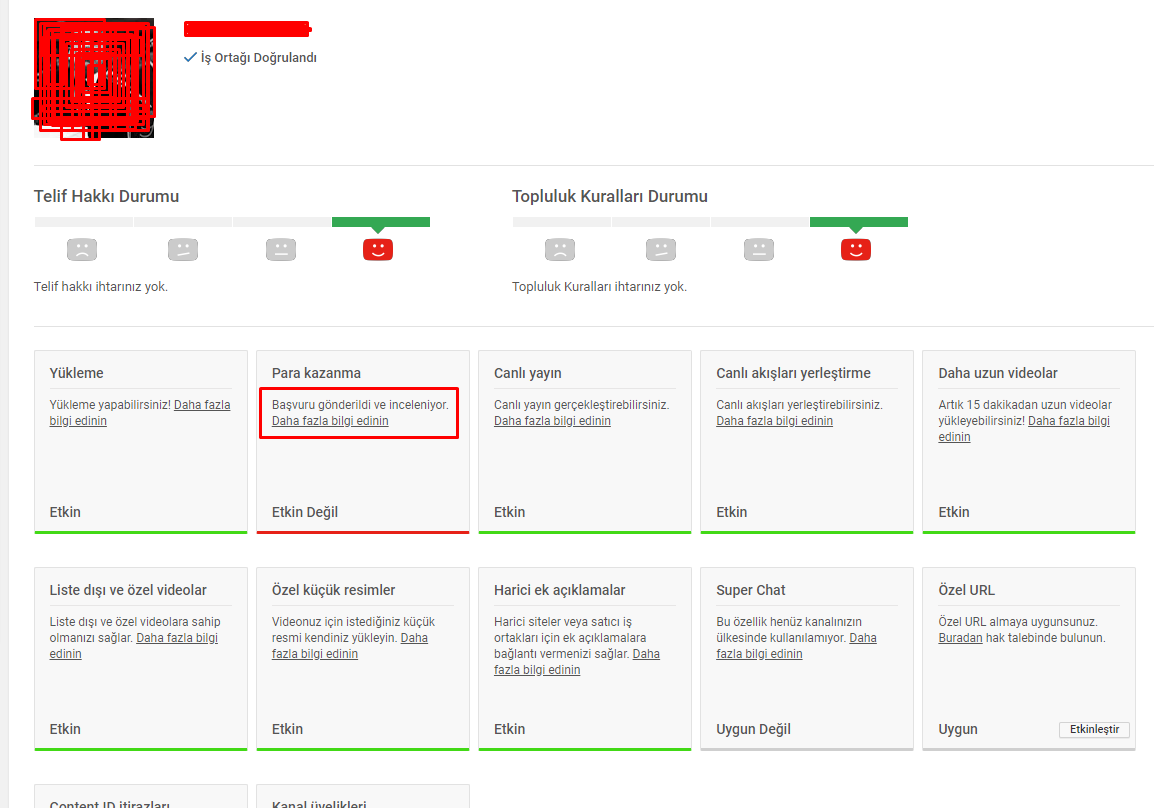
Task: Open 'Daha fazla bilgi edinin' in Canlı yayın card
Action: (552, 421)
